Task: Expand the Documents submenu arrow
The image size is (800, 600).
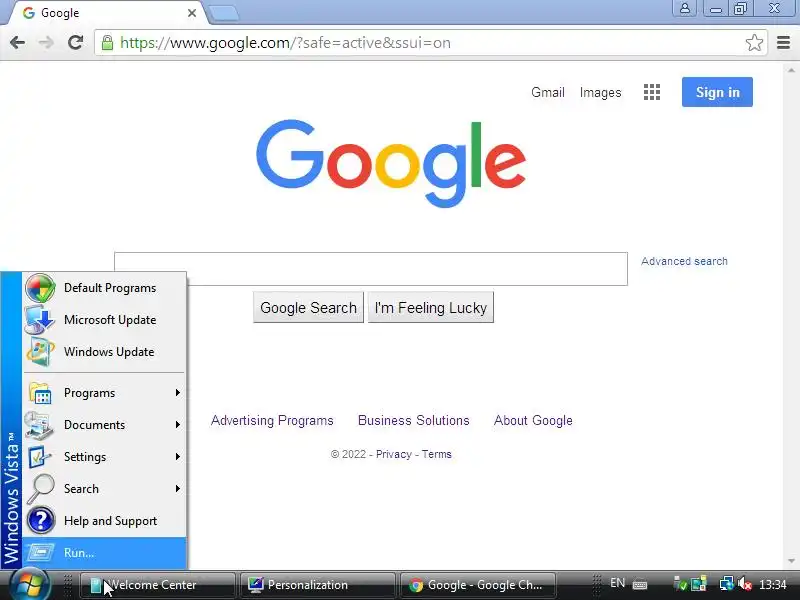Action: [178, 424]
